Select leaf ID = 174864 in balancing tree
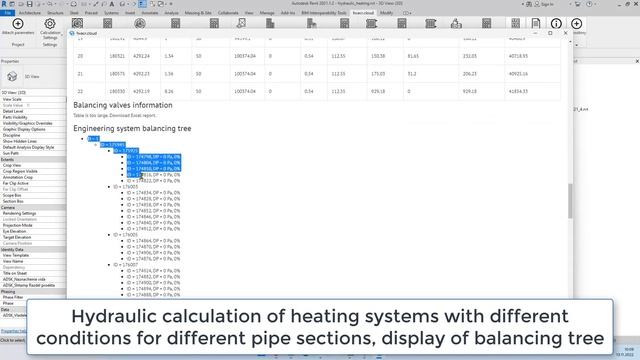 [x=153, y=241]
